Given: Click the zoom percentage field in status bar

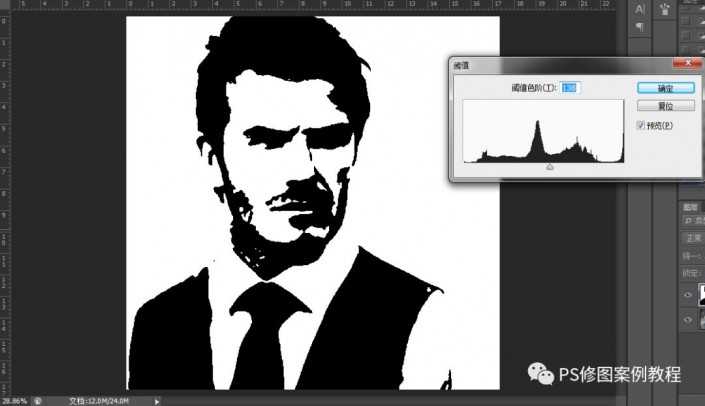Looking at the screenshot, I should (14, 400).
